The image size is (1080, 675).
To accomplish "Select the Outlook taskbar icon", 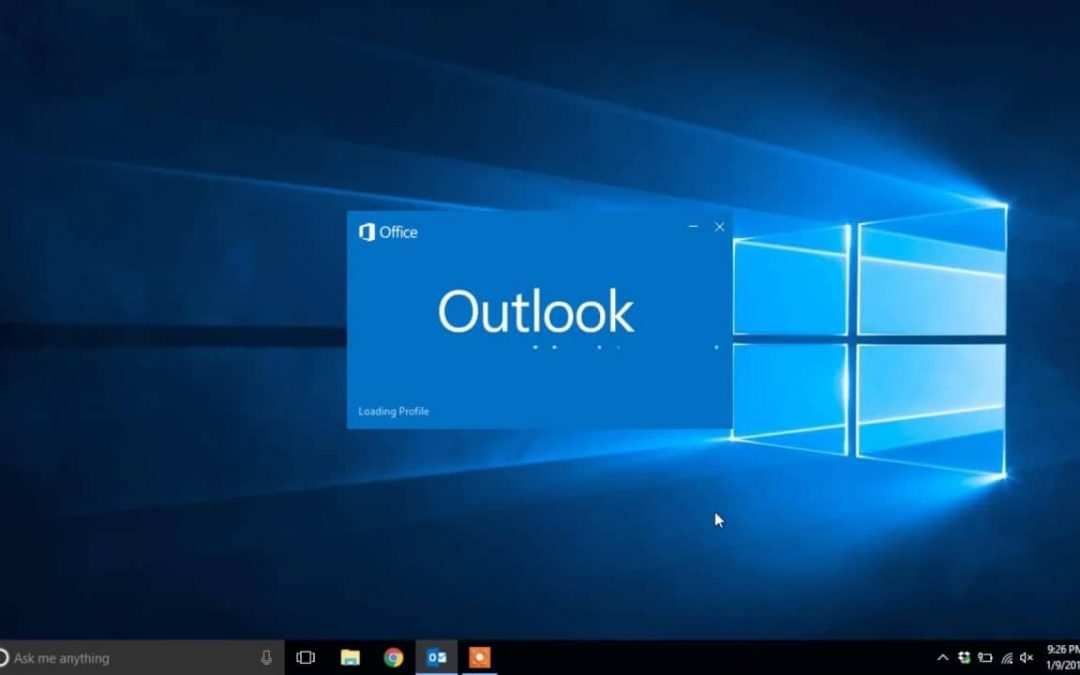I will (x=437, y=658).
